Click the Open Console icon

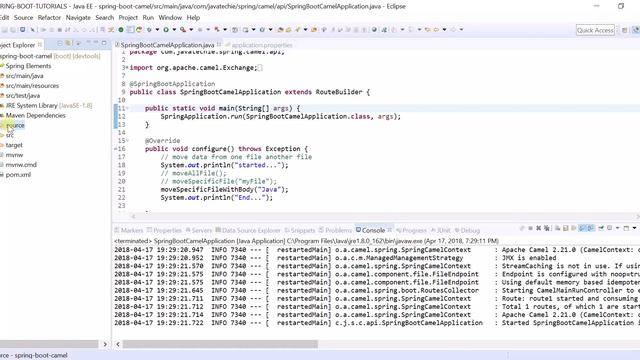(626, 228)
